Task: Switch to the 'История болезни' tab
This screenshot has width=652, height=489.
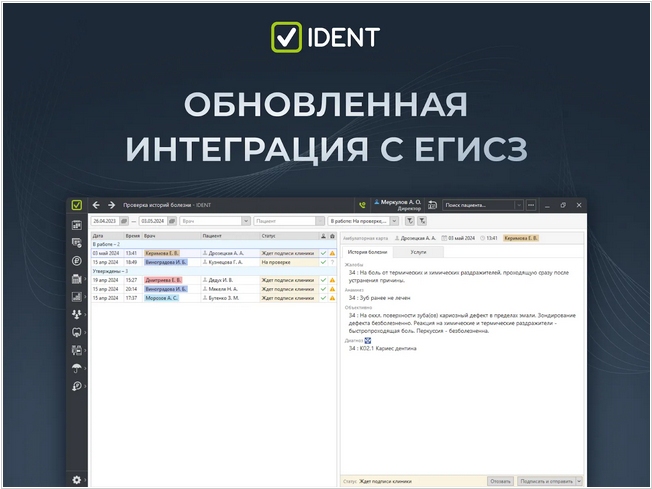Action: [367, 252]
